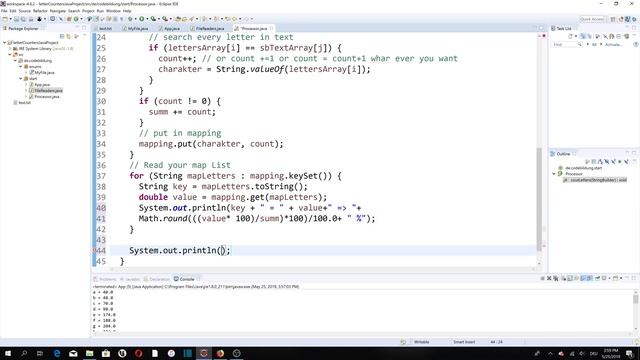Image resolution: width=640 pixels, height=360 pixels.
Task: Click the All filter in Task List
Action: 594,44
